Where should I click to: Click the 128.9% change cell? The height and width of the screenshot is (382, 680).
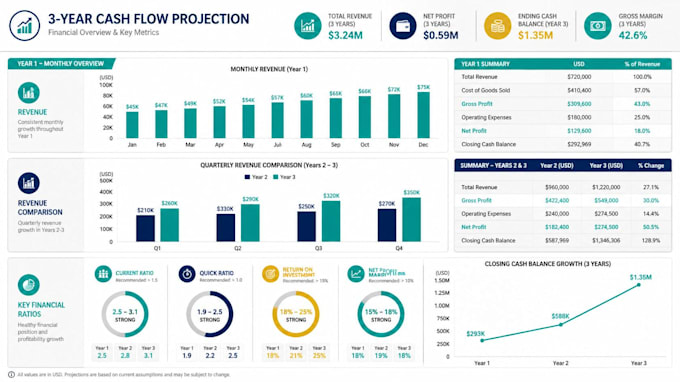pyautogui.click(x=651, y=240)
